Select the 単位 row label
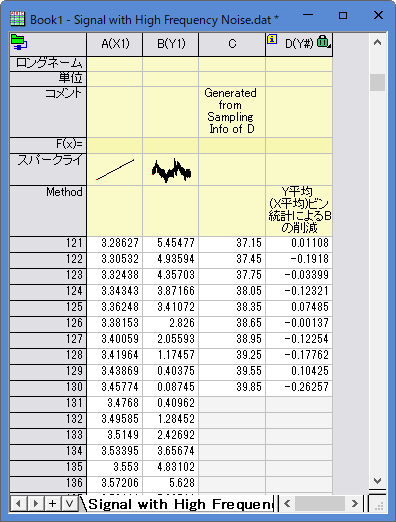The width and height of the screenshot is (396, 522). click(x=48, y=79)
